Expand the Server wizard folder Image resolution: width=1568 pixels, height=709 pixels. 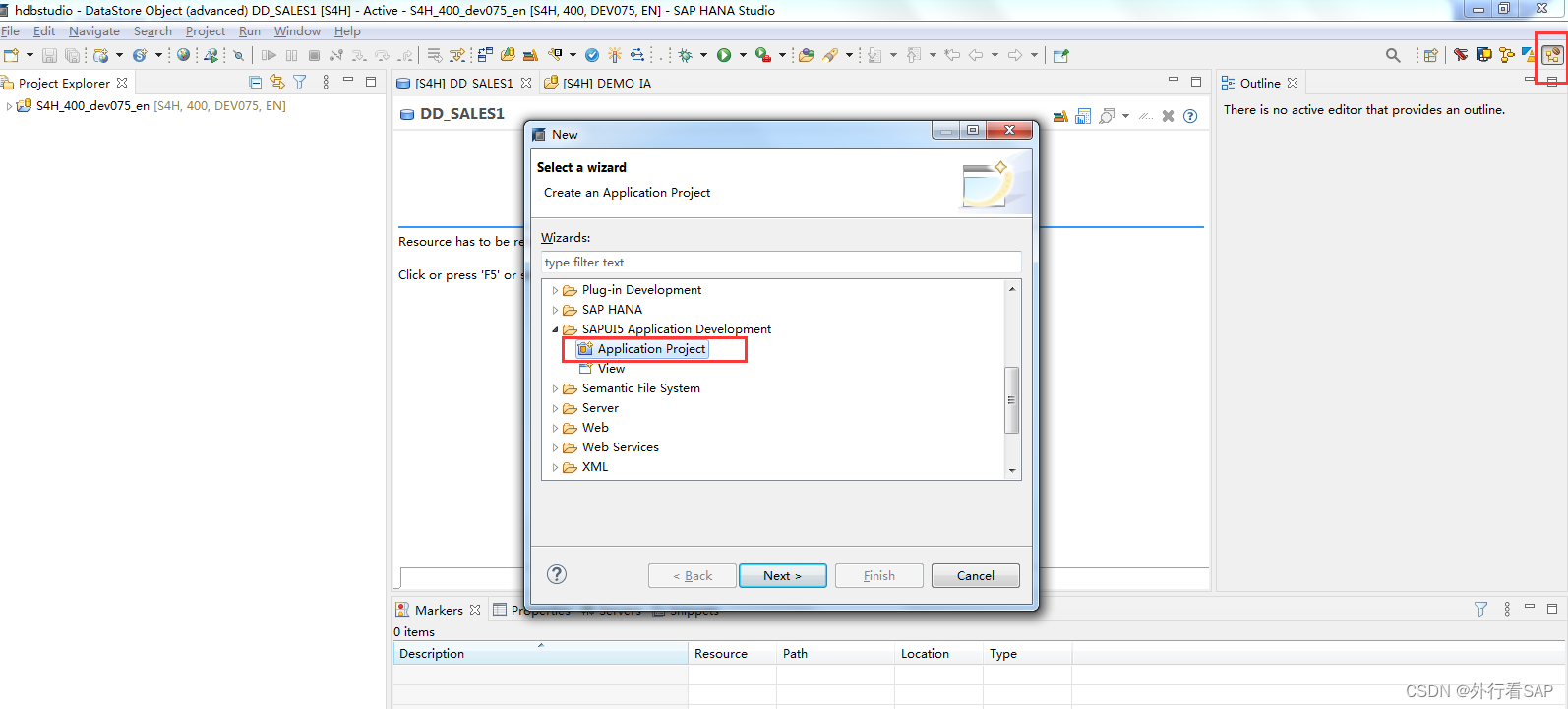pyautogui.click(x=555, y=408)
